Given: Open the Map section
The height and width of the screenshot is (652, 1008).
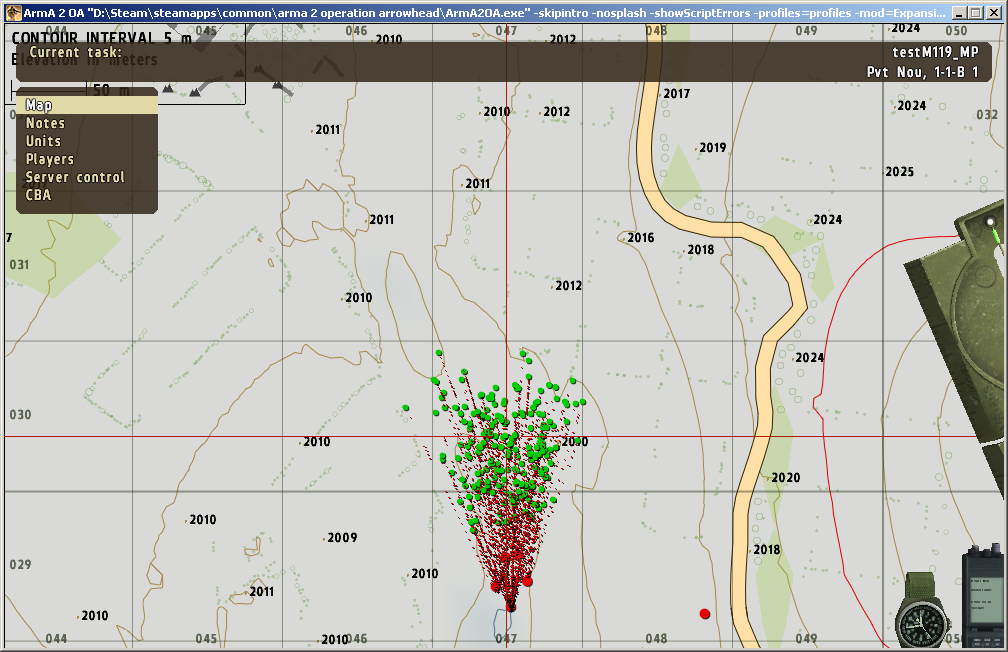Looking at the screenshot, I should click(x=87, y=105).
